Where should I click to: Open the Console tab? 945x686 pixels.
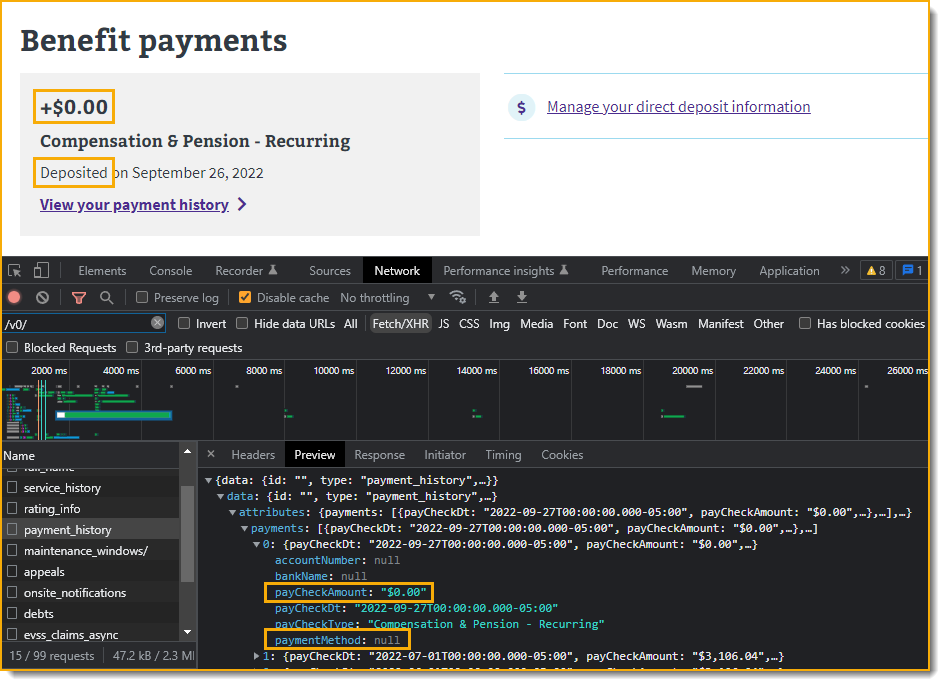pos(171,271)
